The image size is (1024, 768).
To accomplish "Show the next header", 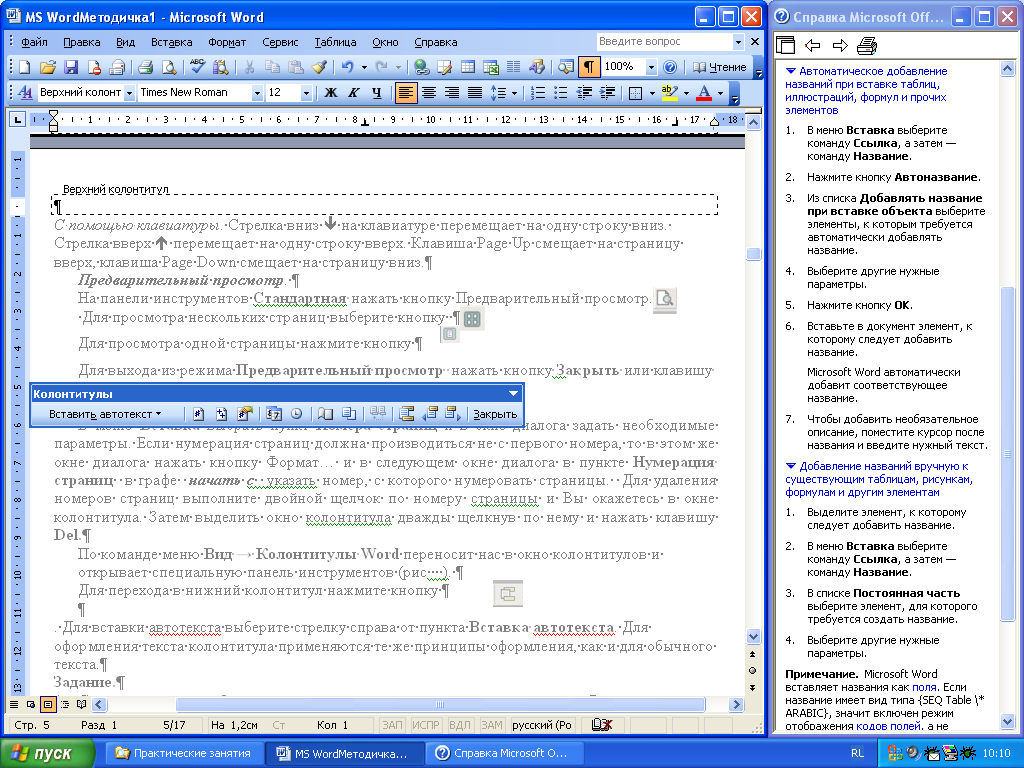I will [x=453, y=413].
